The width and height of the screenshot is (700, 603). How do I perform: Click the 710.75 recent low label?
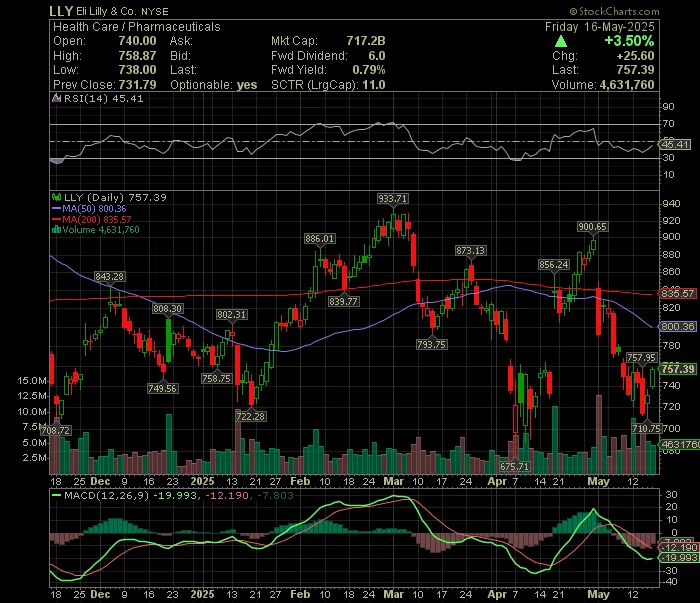click(x=646, y=428)
